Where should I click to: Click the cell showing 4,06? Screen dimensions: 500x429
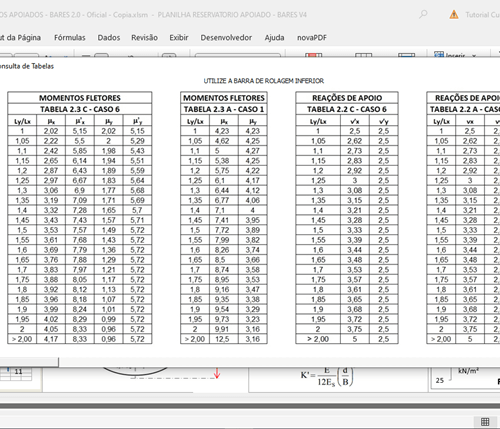pos(253,200)
